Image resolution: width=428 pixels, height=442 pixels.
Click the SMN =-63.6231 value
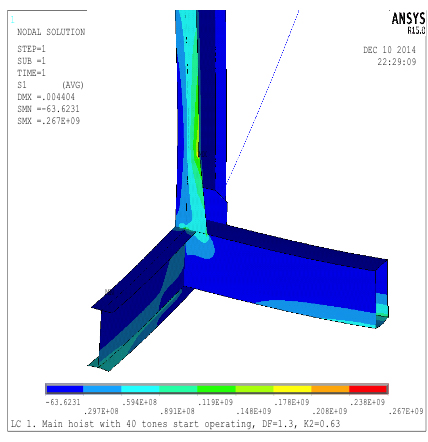(48, 109)
